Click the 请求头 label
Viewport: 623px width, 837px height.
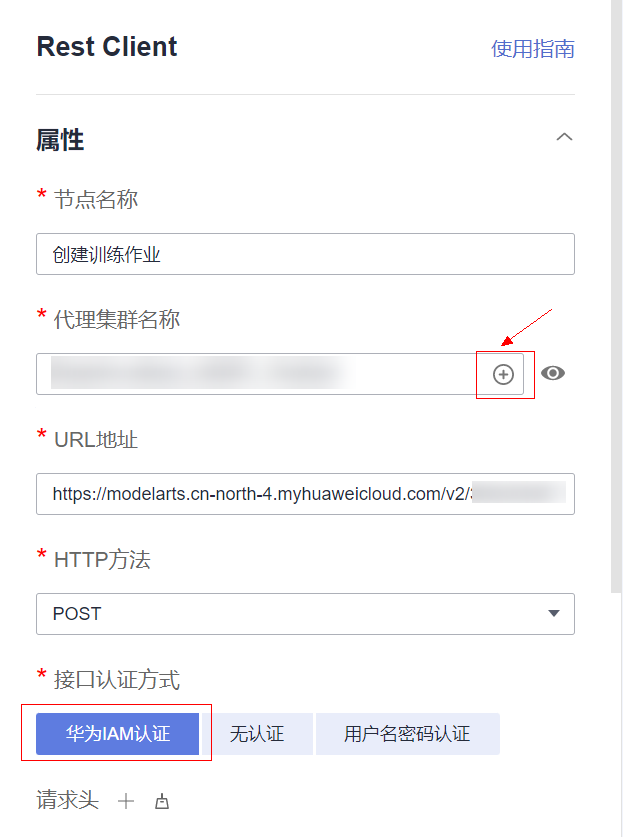pyautogui.click(x=67, y=800)
